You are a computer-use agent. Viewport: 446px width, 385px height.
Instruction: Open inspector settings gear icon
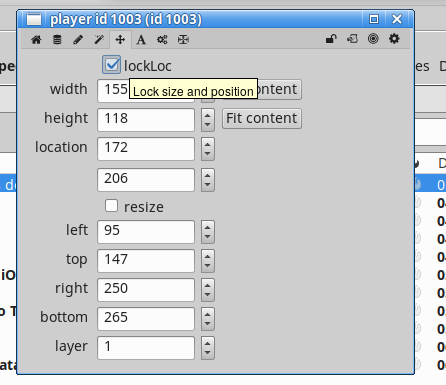394,39
